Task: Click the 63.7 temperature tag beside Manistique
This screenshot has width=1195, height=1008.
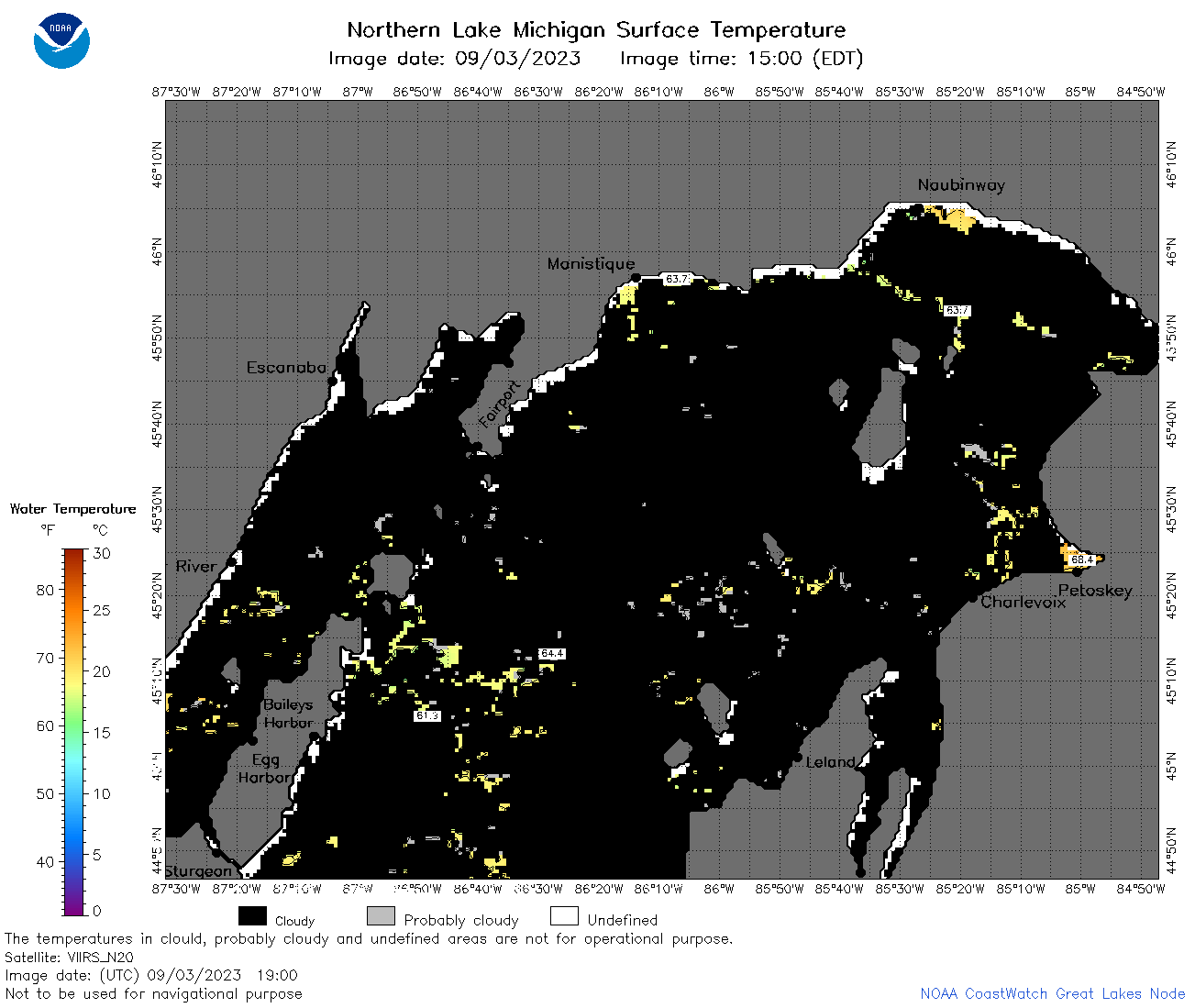Action: (x=677, y=279)
